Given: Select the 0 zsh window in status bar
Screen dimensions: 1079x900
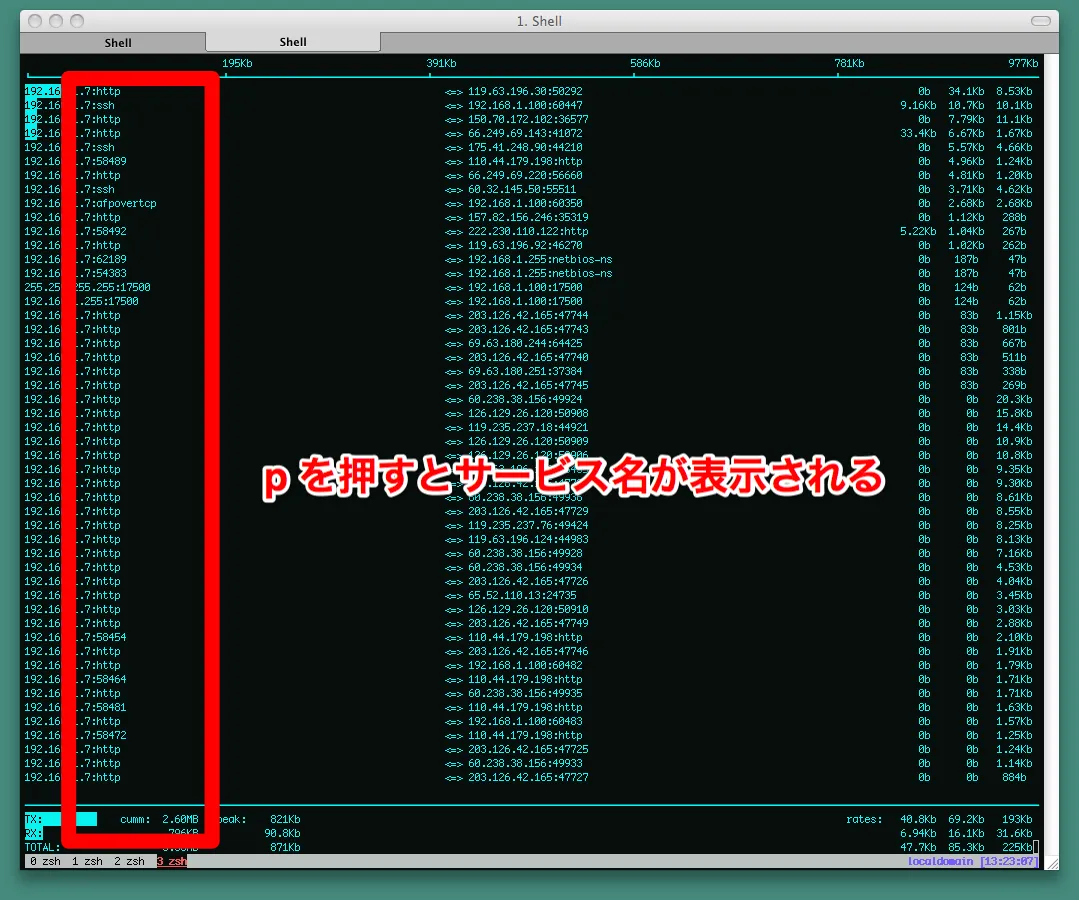Looking at the screenshot, I should [46, 861].
